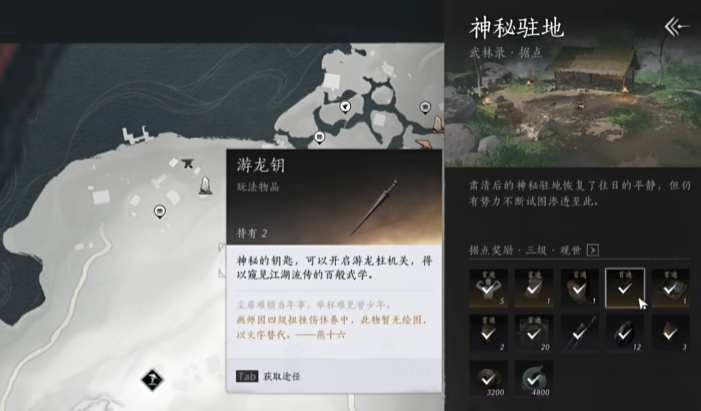
Task: Select reward icon with quantity 5
Action: 489,288
